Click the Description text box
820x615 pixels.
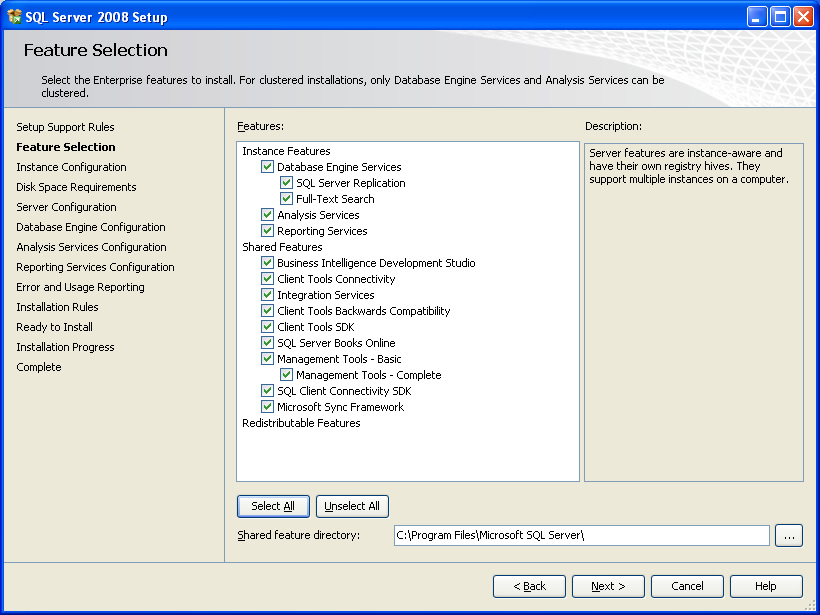[694, 312]
